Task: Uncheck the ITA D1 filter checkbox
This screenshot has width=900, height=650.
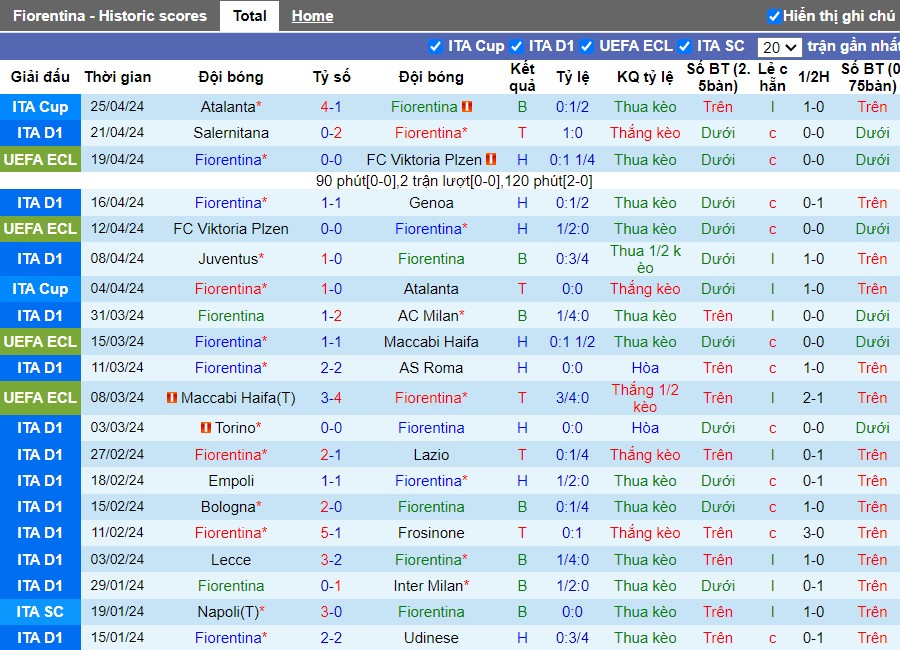Action: (517, 46)
